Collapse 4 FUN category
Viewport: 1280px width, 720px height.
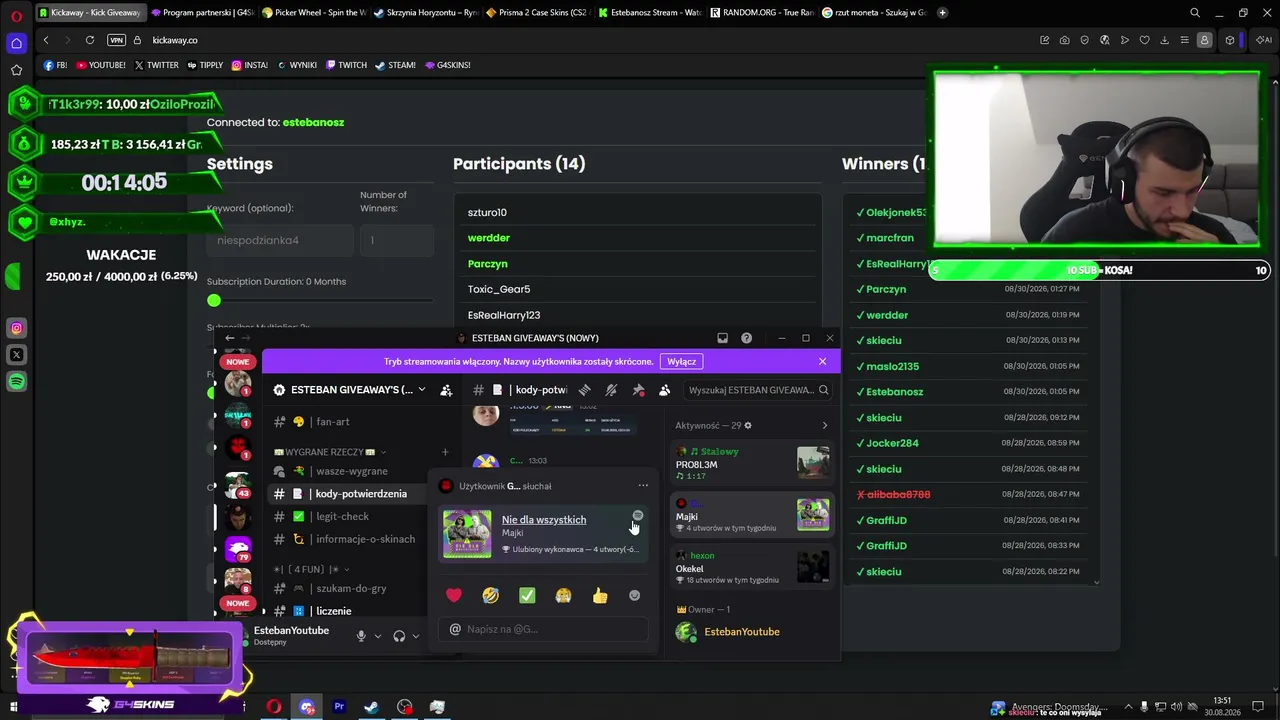312,569
